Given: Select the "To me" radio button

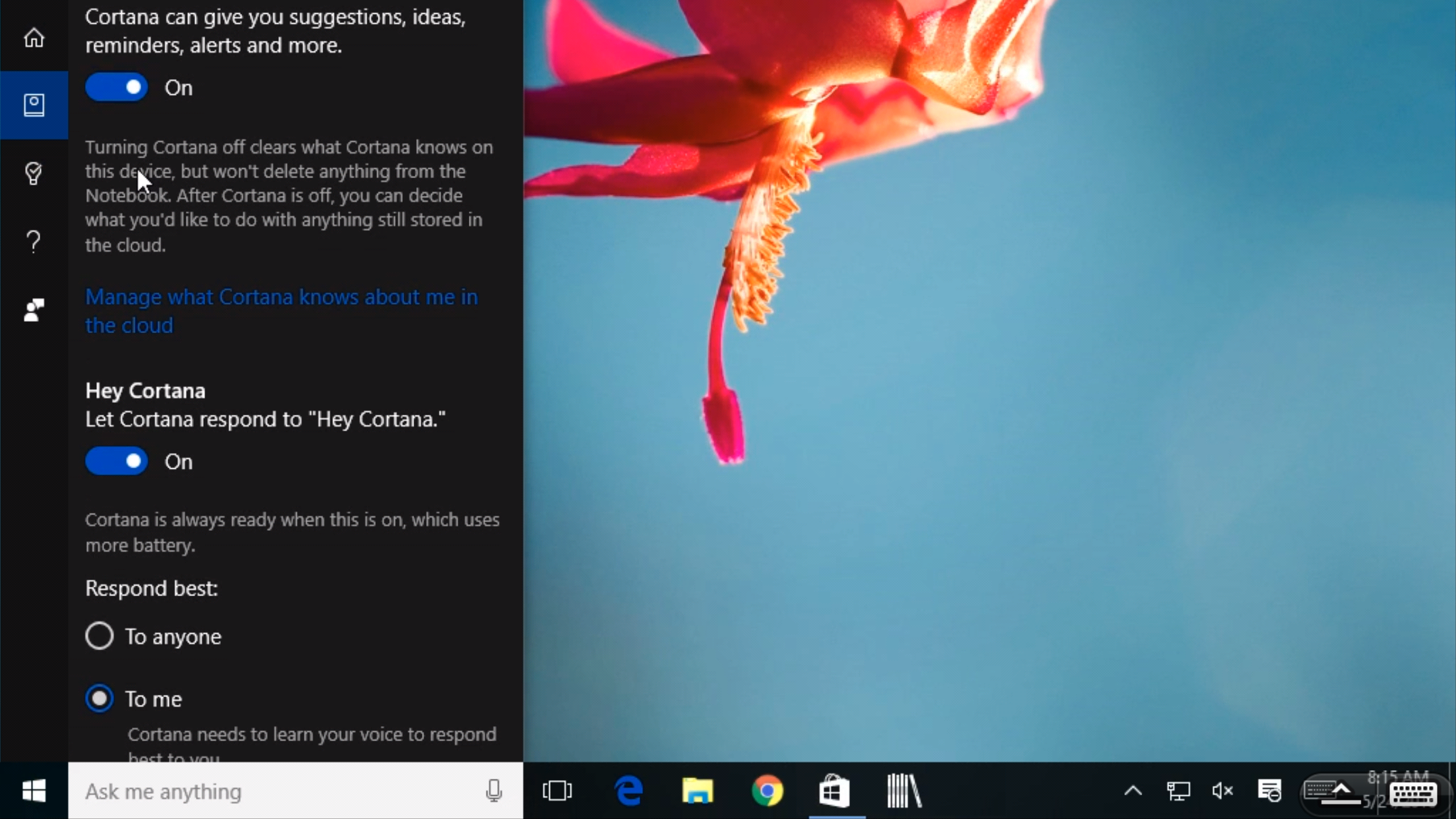Looking at the screenshot, I should coord(99,698).
